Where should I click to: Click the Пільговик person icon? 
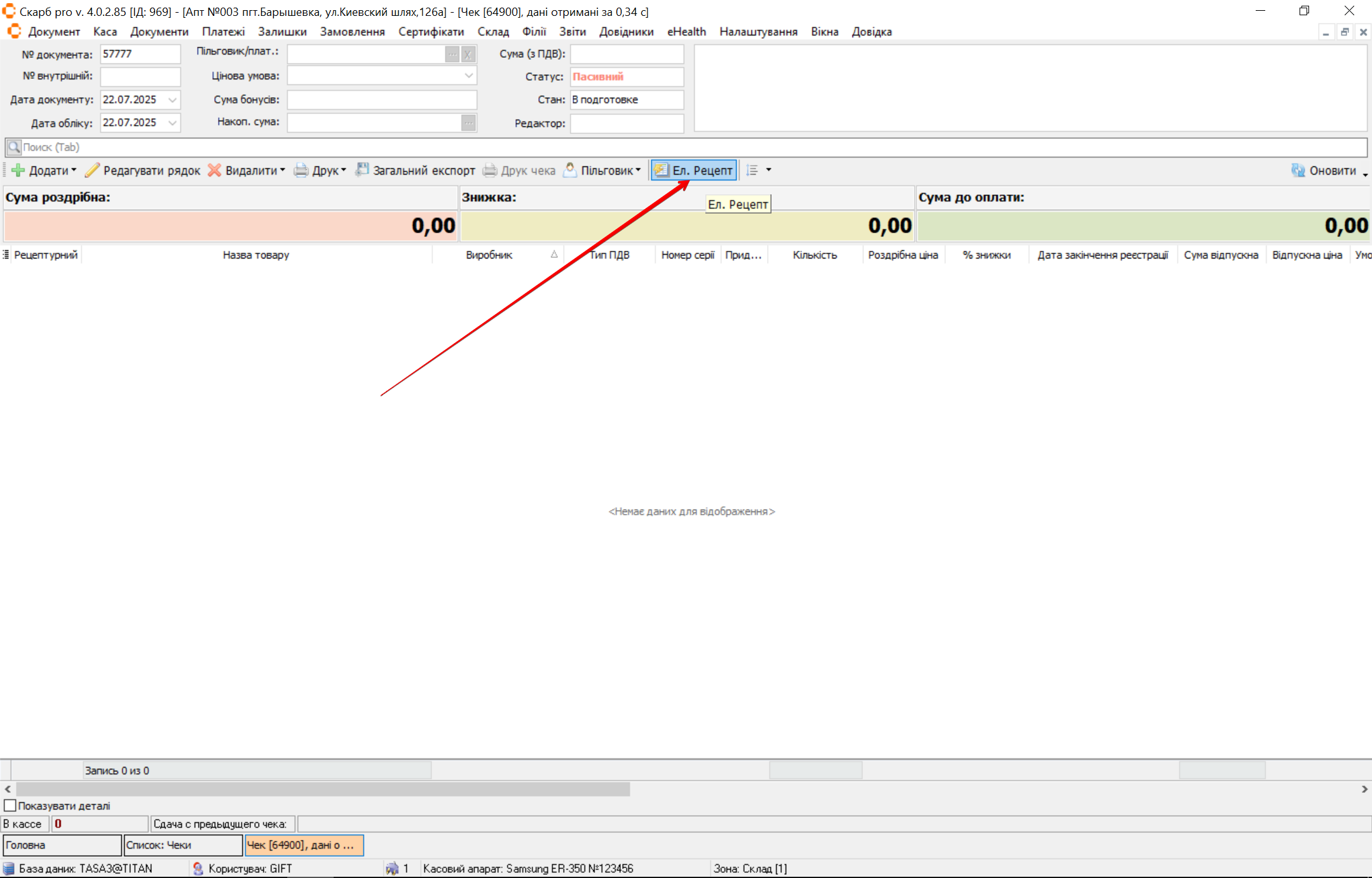coord(570,170)
